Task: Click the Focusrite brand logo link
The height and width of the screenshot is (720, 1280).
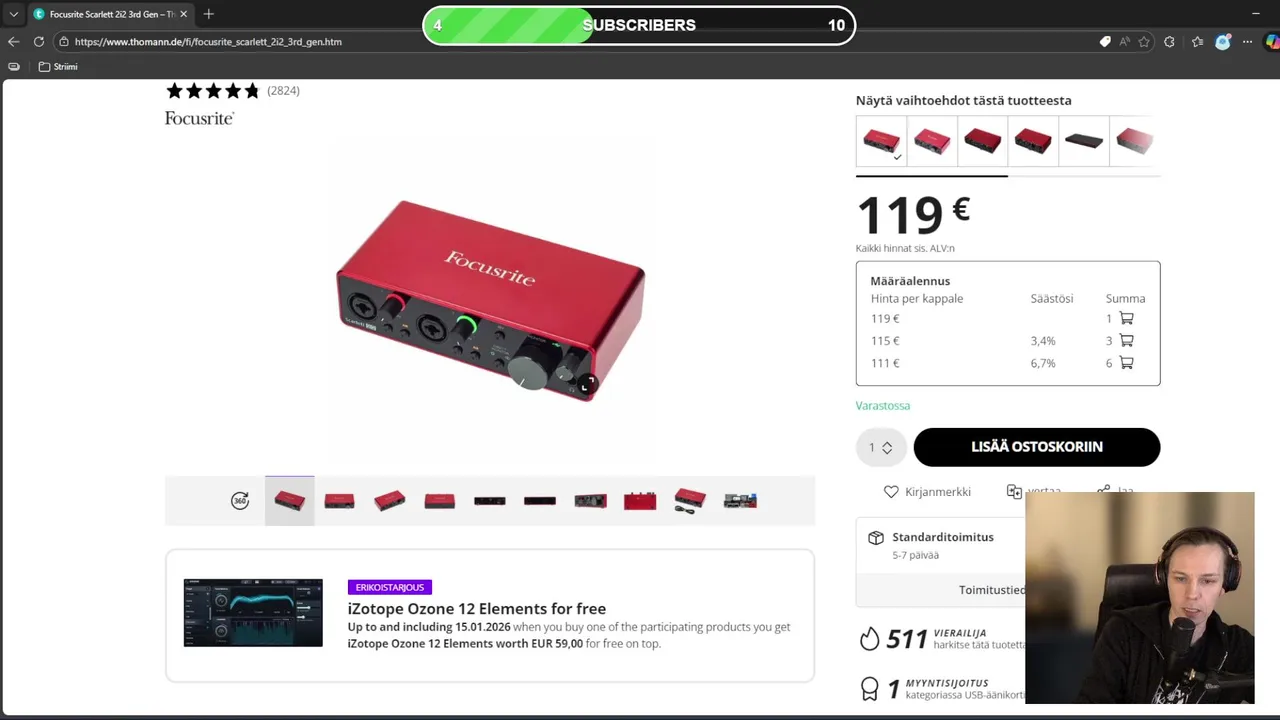Action: (200, 118)
